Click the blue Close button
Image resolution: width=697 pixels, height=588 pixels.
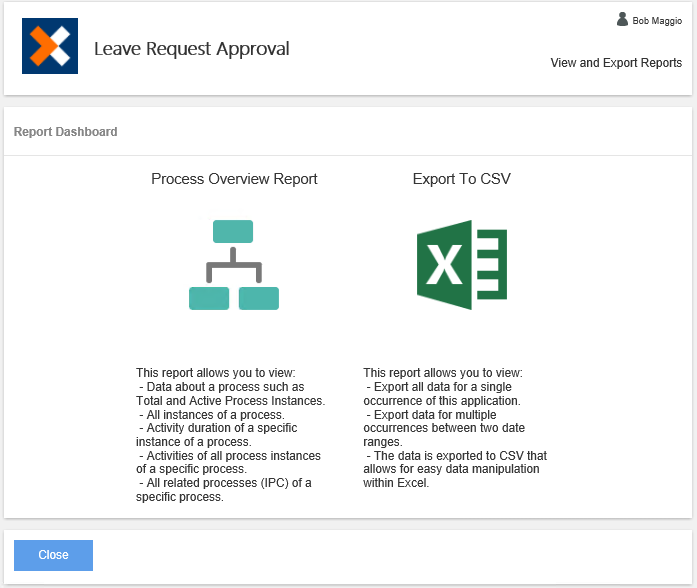coord(53,555)
